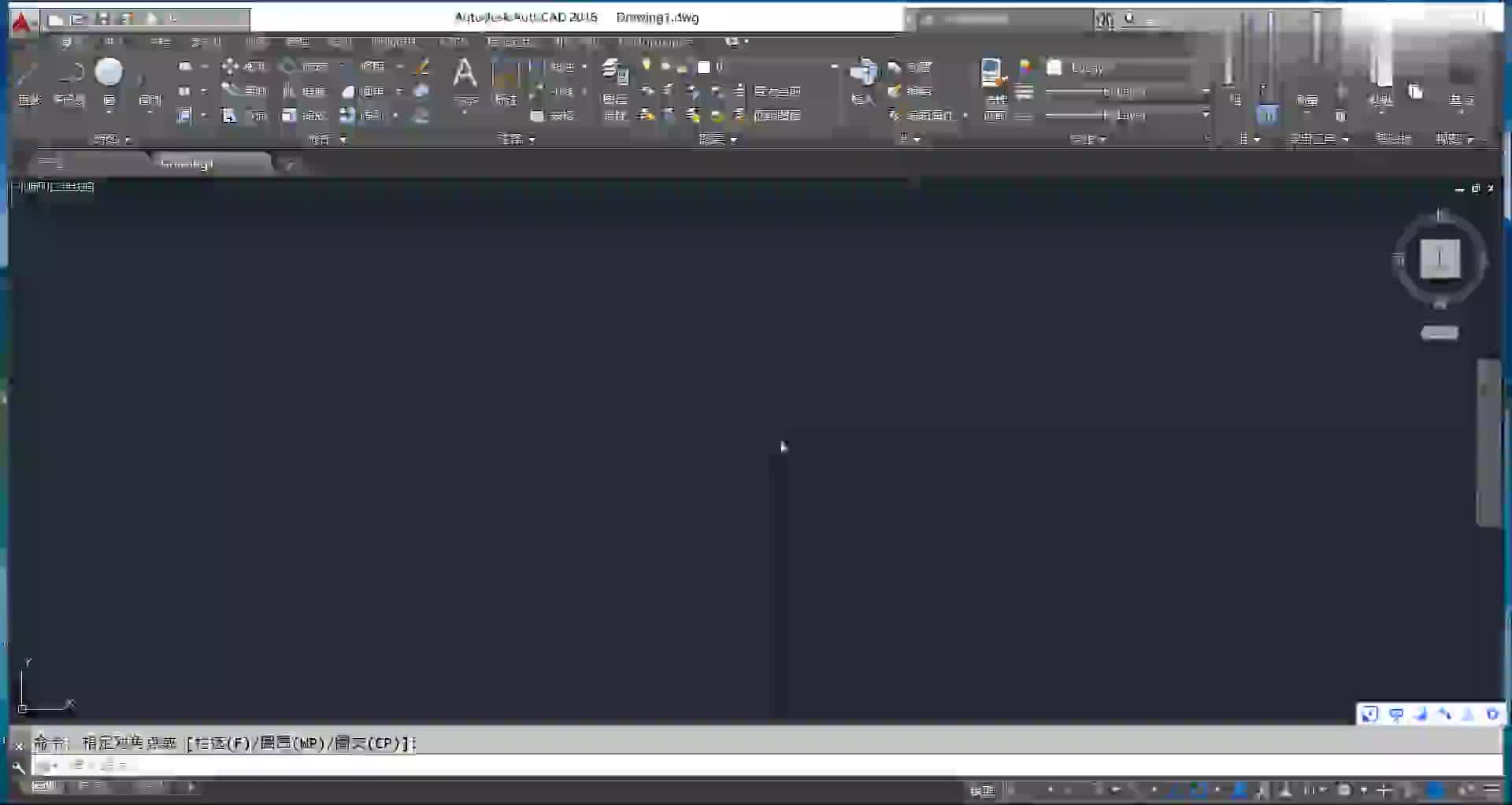Image resolution: width=1512 pixels, height=805 pixels.
Task: Expand the 注释 (Annotation) panel title
Action: click(x=517, y=139)
